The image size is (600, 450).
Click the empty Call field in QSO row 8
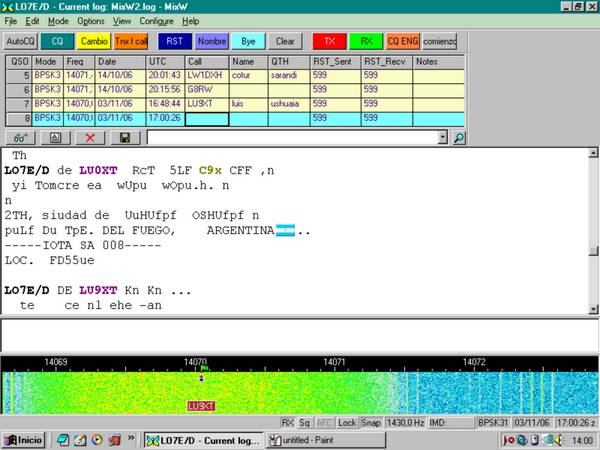pyautogui.click(x=207, y=119)
